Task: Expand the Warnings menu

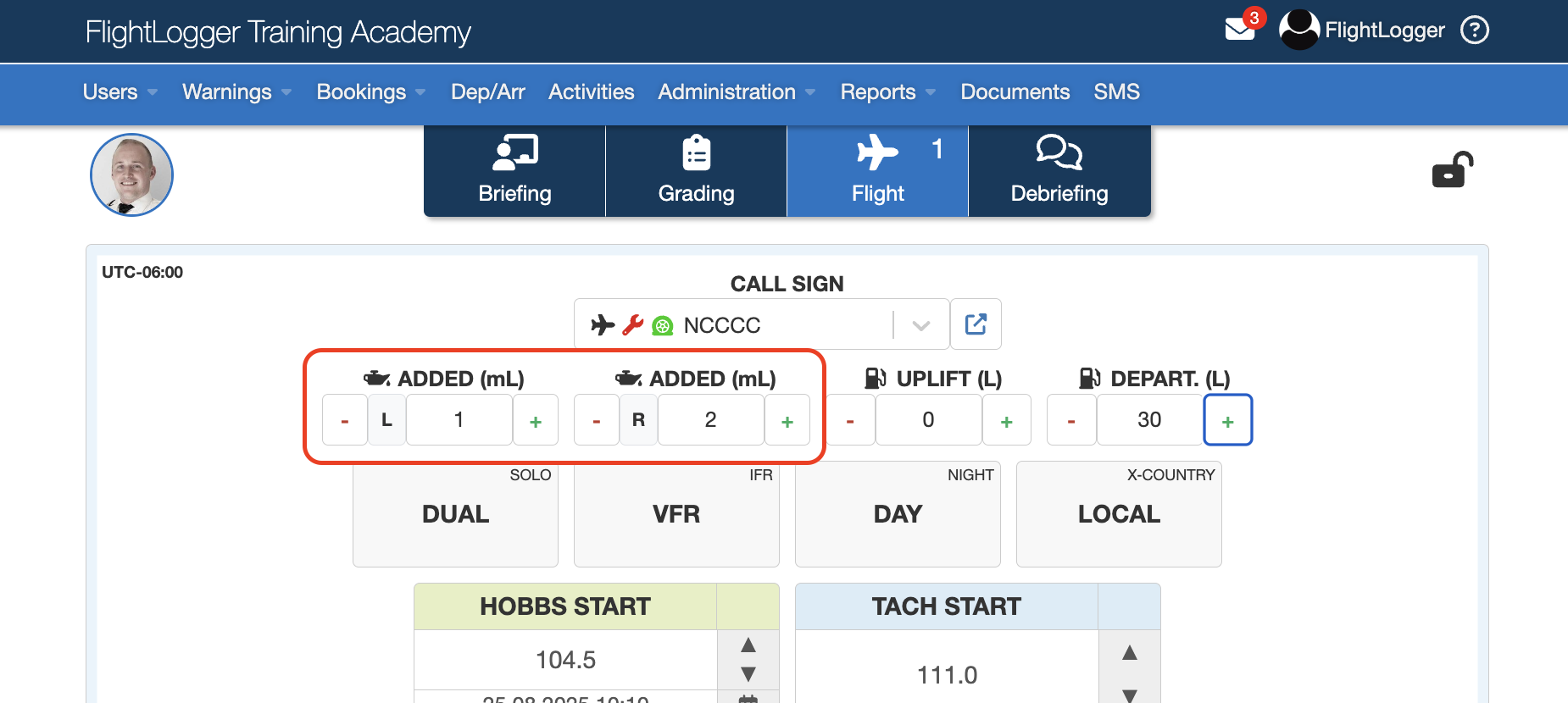Action: pyautogui.click(x=236, y=91)
